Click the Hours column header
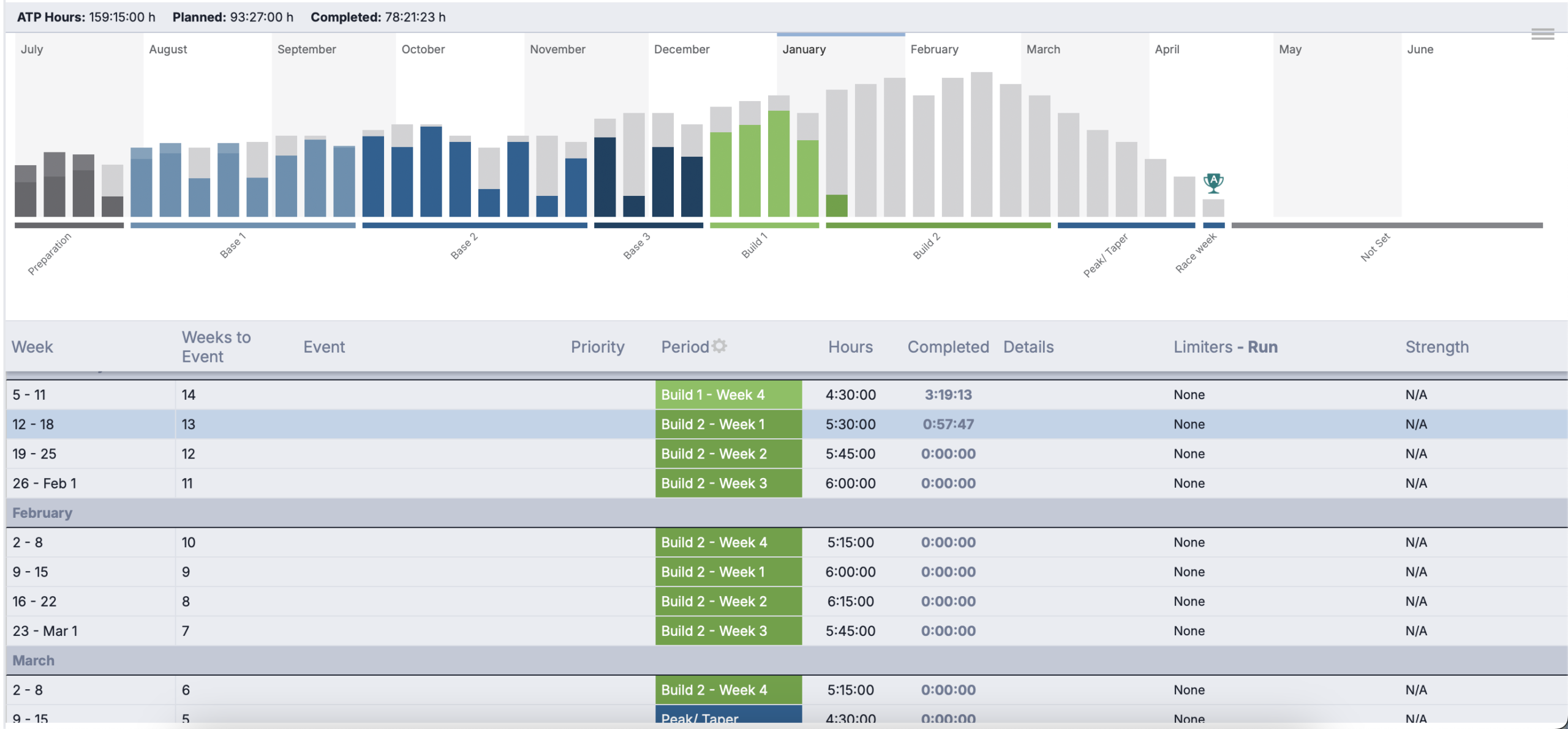Image resolution: width=1568 pixels, height=729 pixels. point(850,347)
